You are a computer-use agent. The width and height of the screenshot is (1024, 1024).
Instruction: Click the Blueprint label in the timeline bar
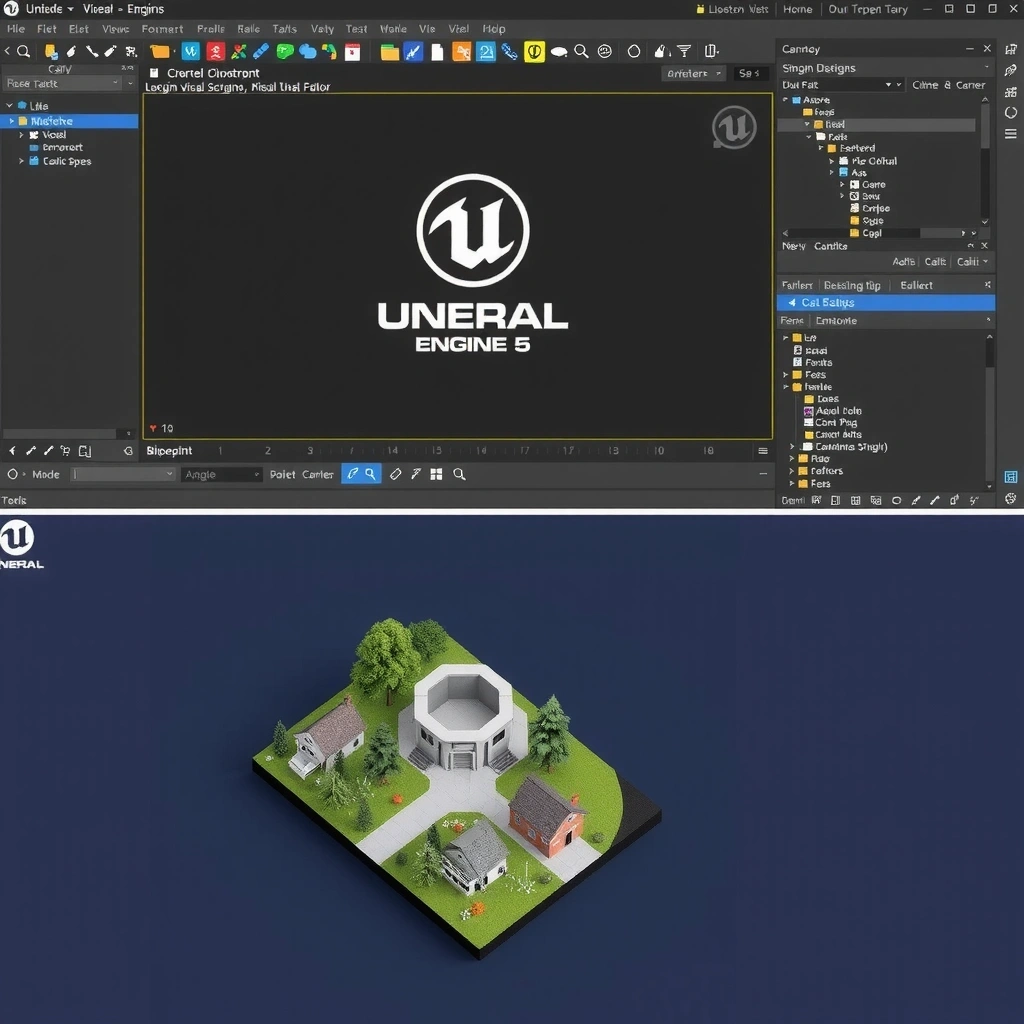(168, 451)
